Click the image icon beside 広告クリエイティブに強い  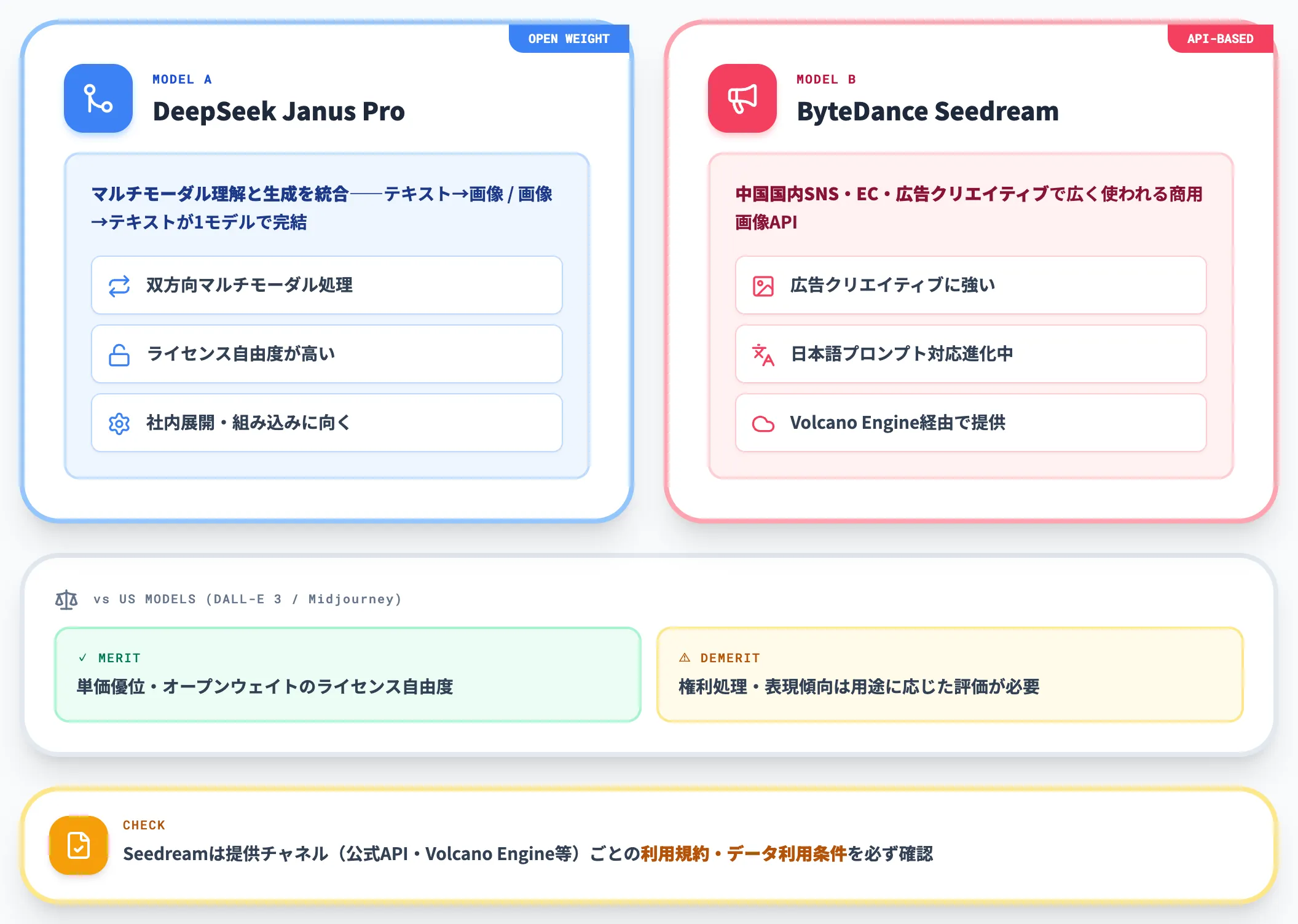763,286
